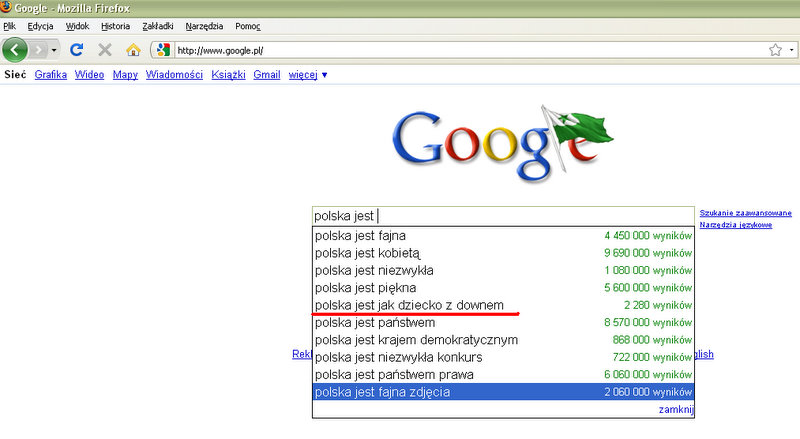Open the Historia menu
Viewport: 800px width, 439px height.
pyautogui.click(x=115, y=26)
